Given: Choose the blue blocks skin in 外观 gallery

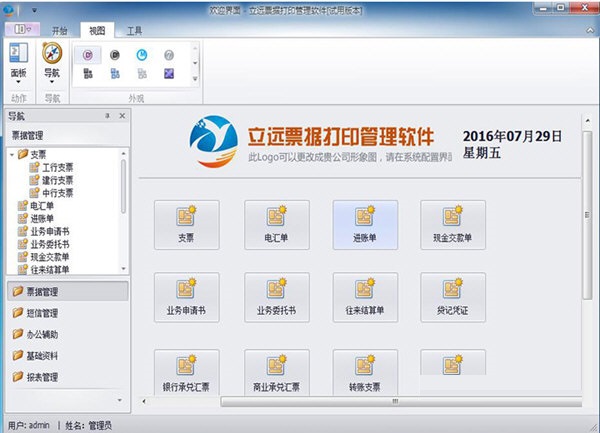Looking at the screenshot, I should (x=115, y=73).
